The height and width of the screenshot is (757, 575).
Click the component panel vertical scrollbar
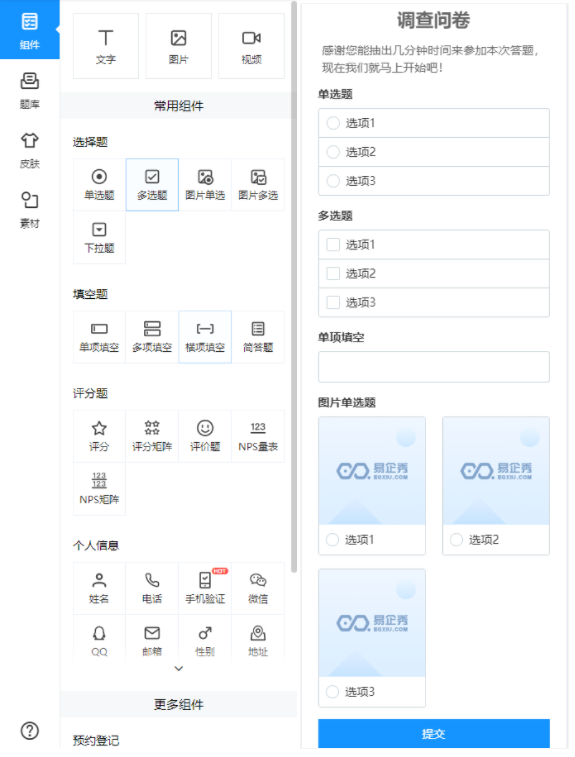pyautogui.click(x=294, y=287)
